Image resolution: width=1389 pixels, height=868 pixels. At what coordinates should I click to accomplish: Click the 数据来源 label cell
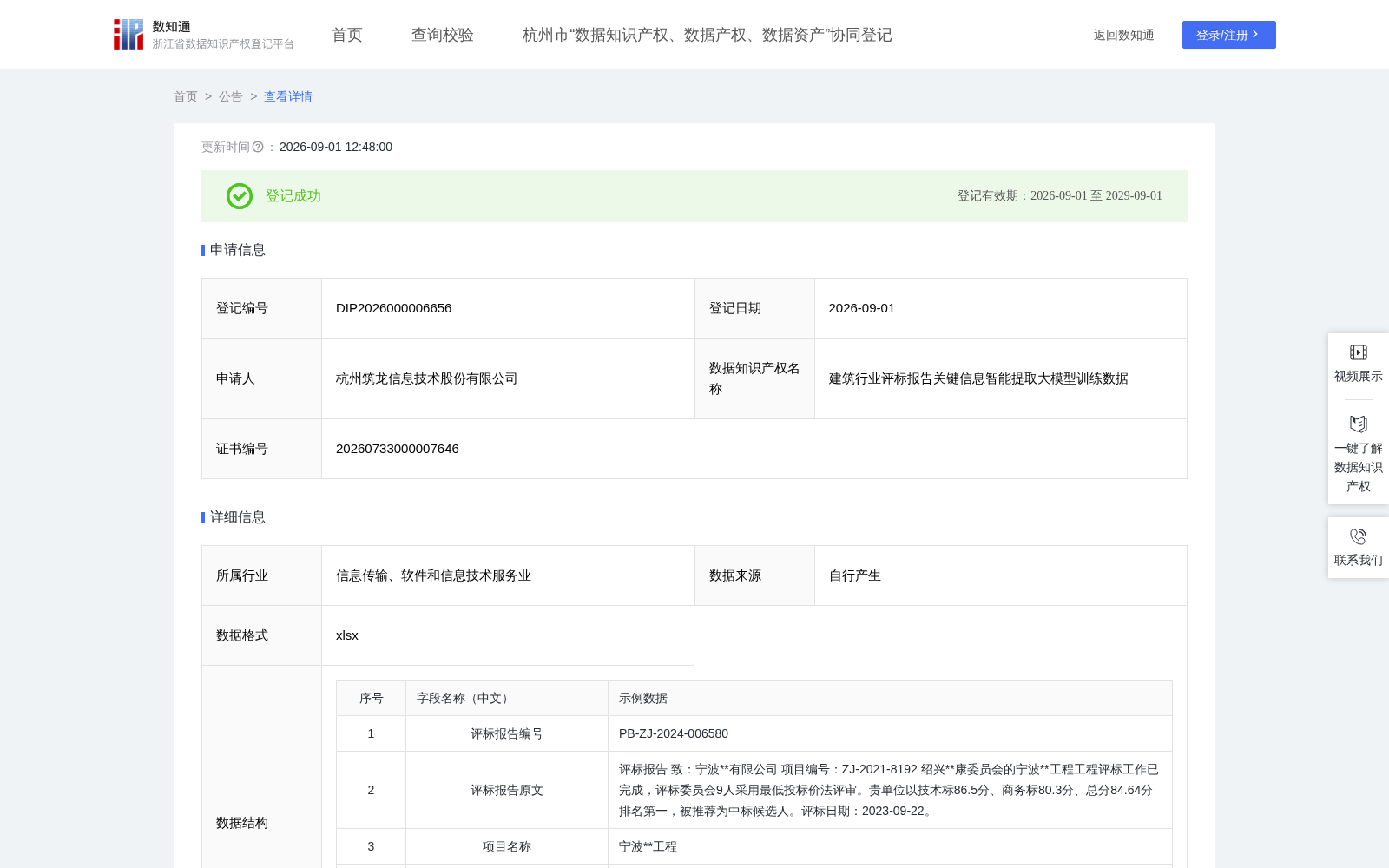click(754, 575)
